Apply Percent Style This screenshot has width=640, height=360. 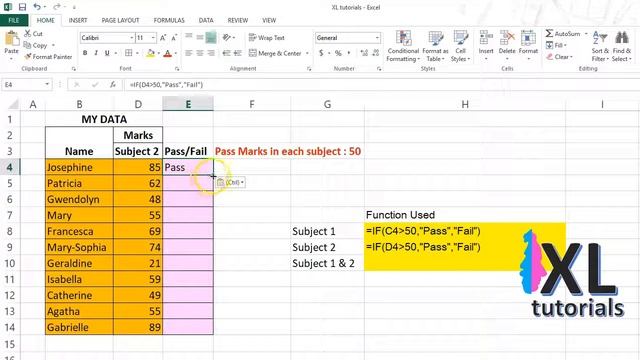pyautogui.click(x=338, y=53)
